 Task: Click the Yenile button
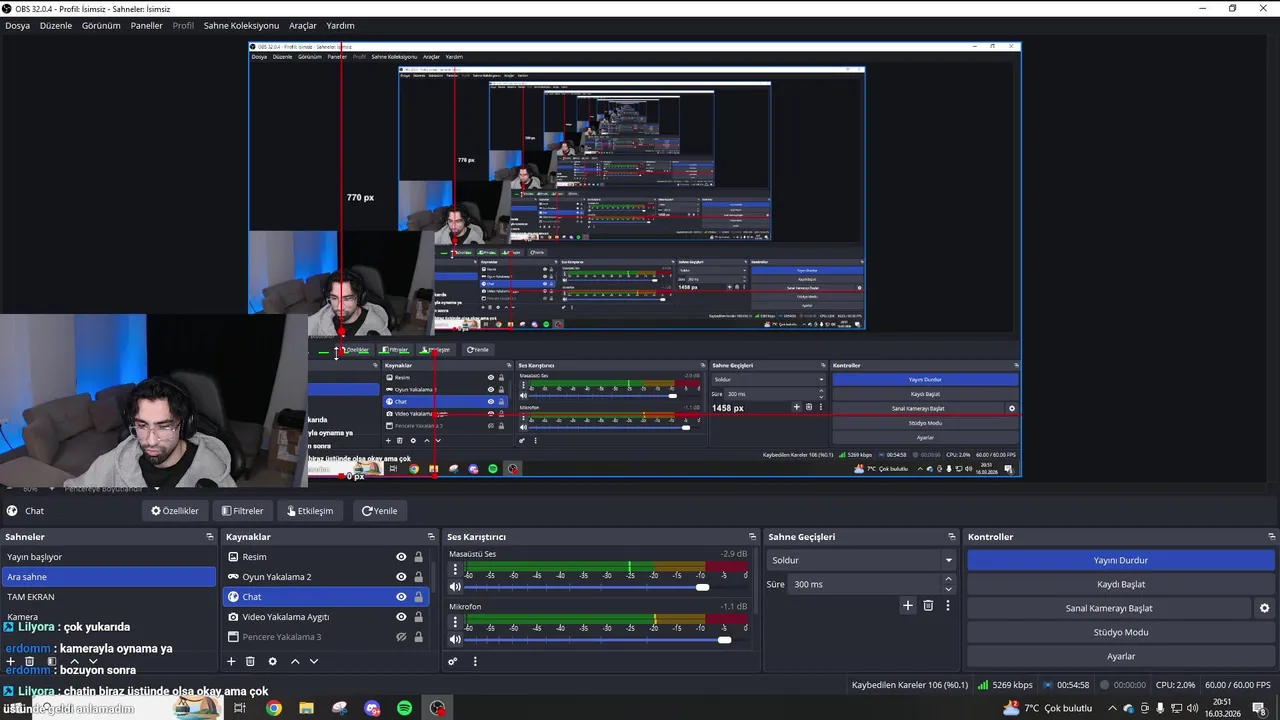click(379, 511)
